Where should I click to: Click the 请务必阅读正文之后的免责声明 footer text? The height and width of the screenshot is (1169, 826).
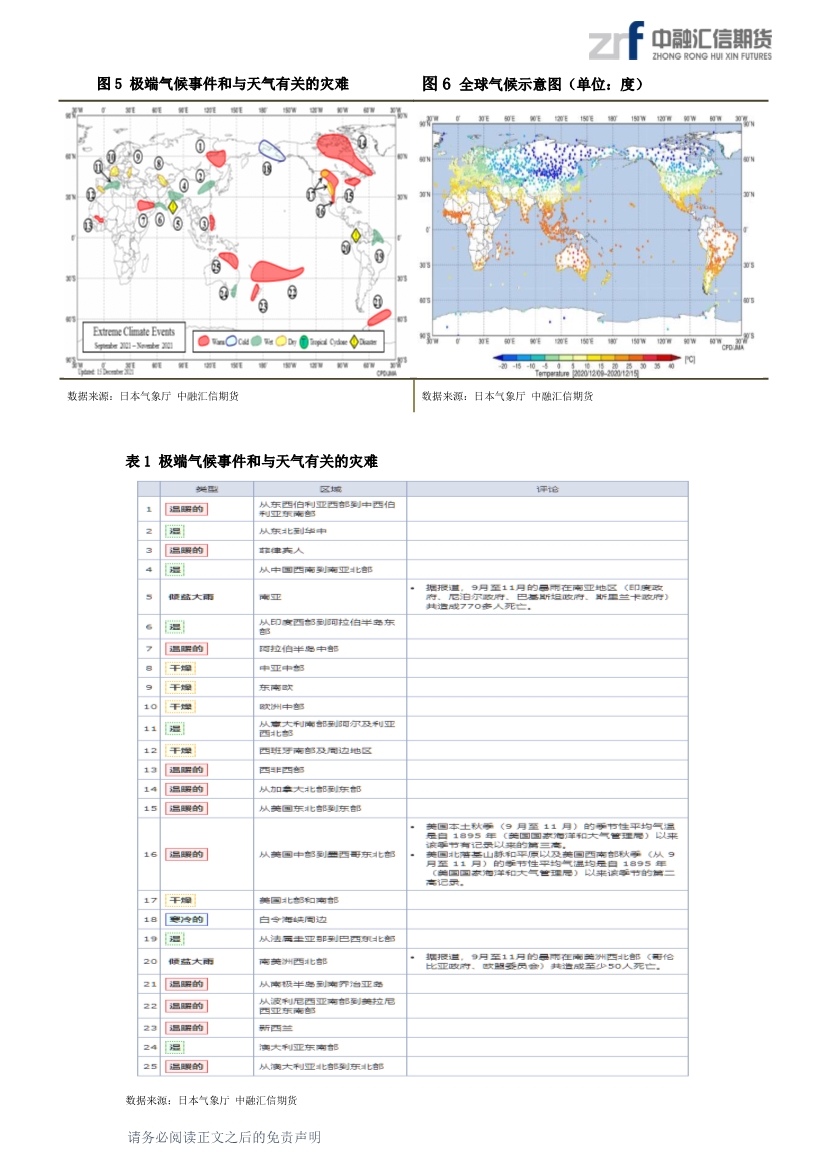(224, 1137)
